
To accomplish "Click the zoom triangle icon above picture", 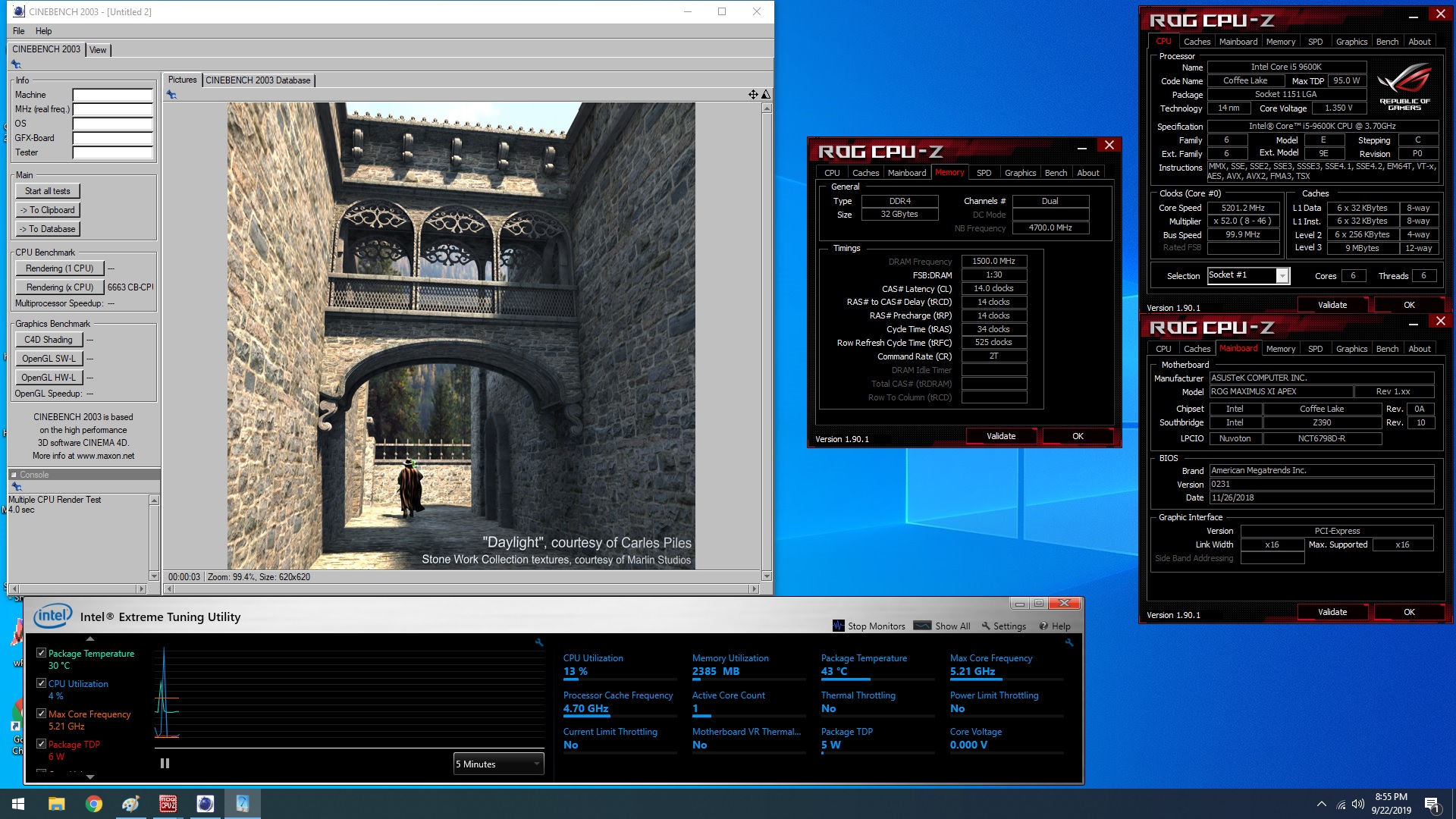I will click(x=766, y=95).
